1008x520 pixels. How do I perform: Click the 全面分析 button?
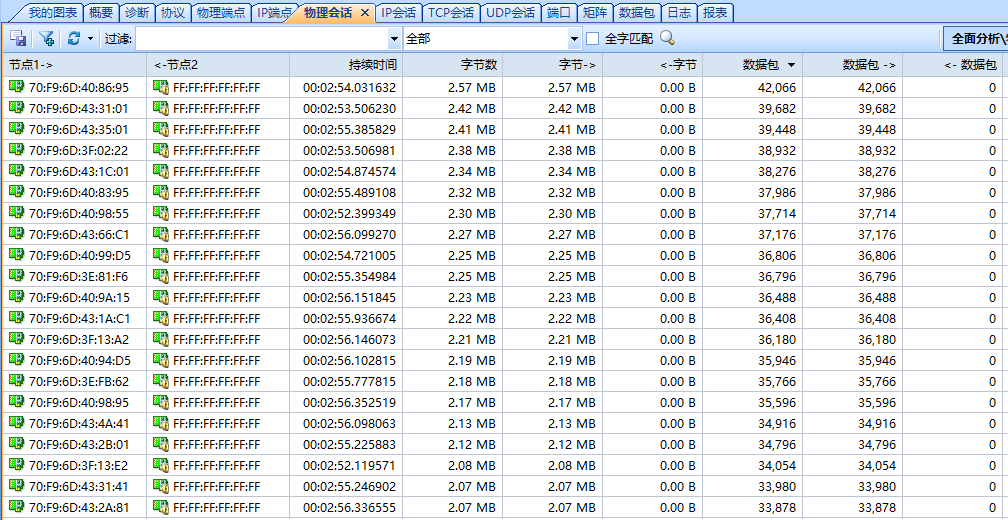[x=976, y=39]
